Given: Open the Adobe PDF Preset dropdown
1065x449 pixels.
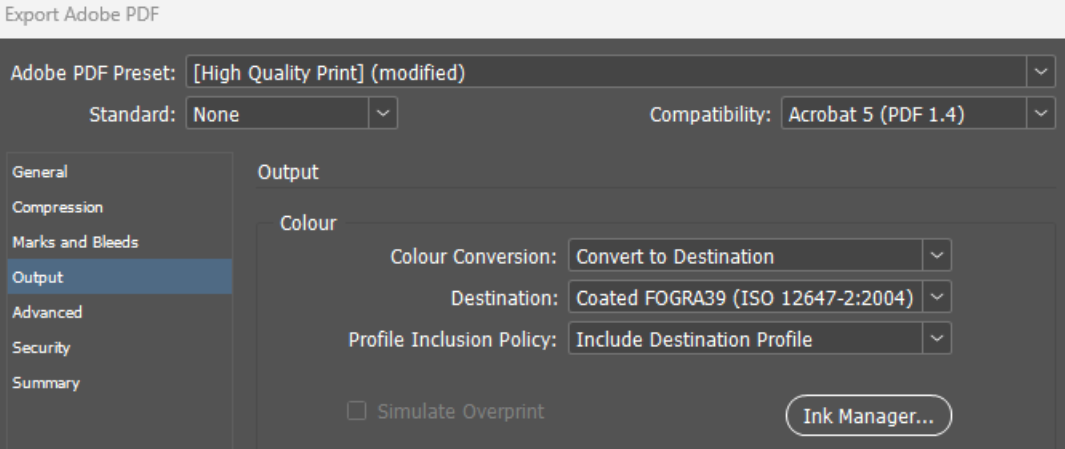Looking at the screenshot, I should (610, 72).
